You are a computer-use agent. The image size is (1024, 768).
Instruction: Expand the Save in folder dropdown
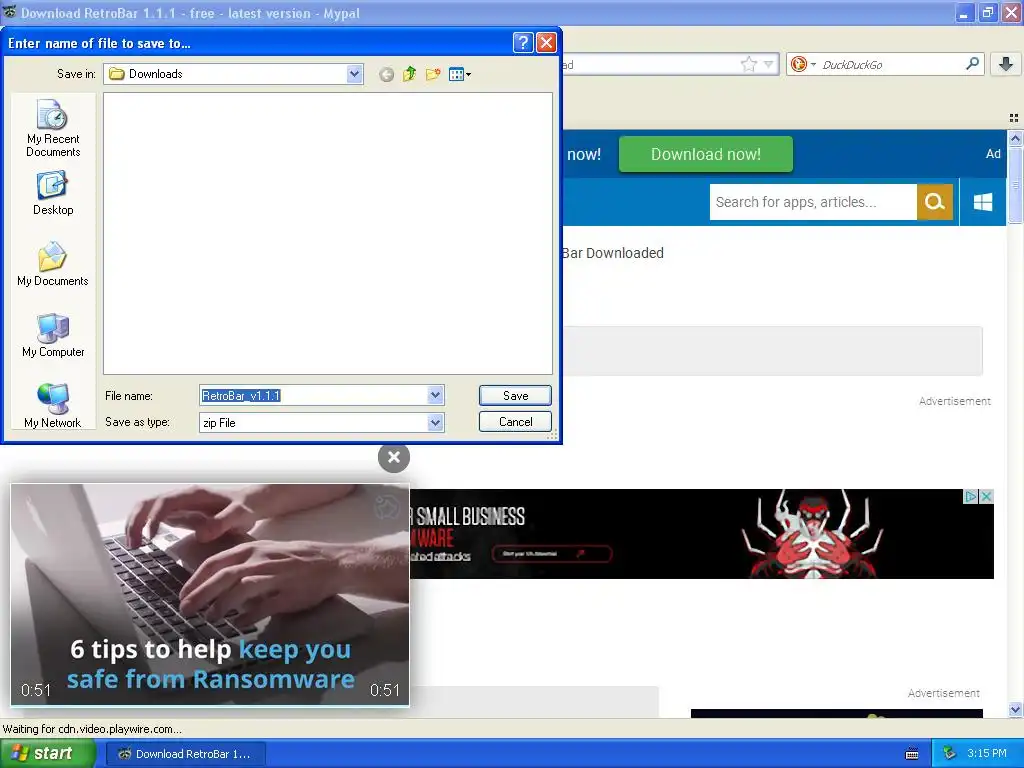pyautogui.click(x=355, y=74)
